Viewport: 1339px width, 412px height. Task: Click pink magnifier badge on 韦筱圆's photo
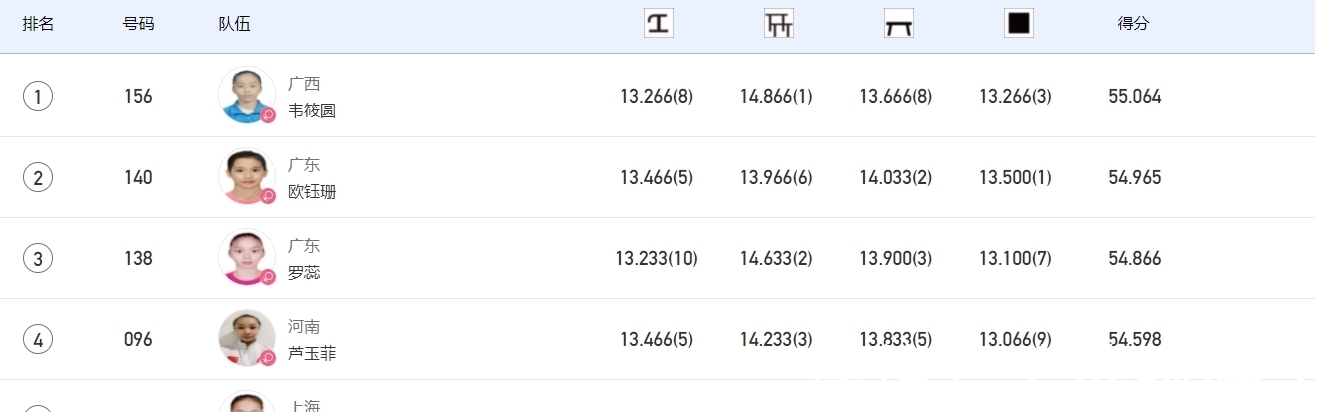click(x=268, y=115)
